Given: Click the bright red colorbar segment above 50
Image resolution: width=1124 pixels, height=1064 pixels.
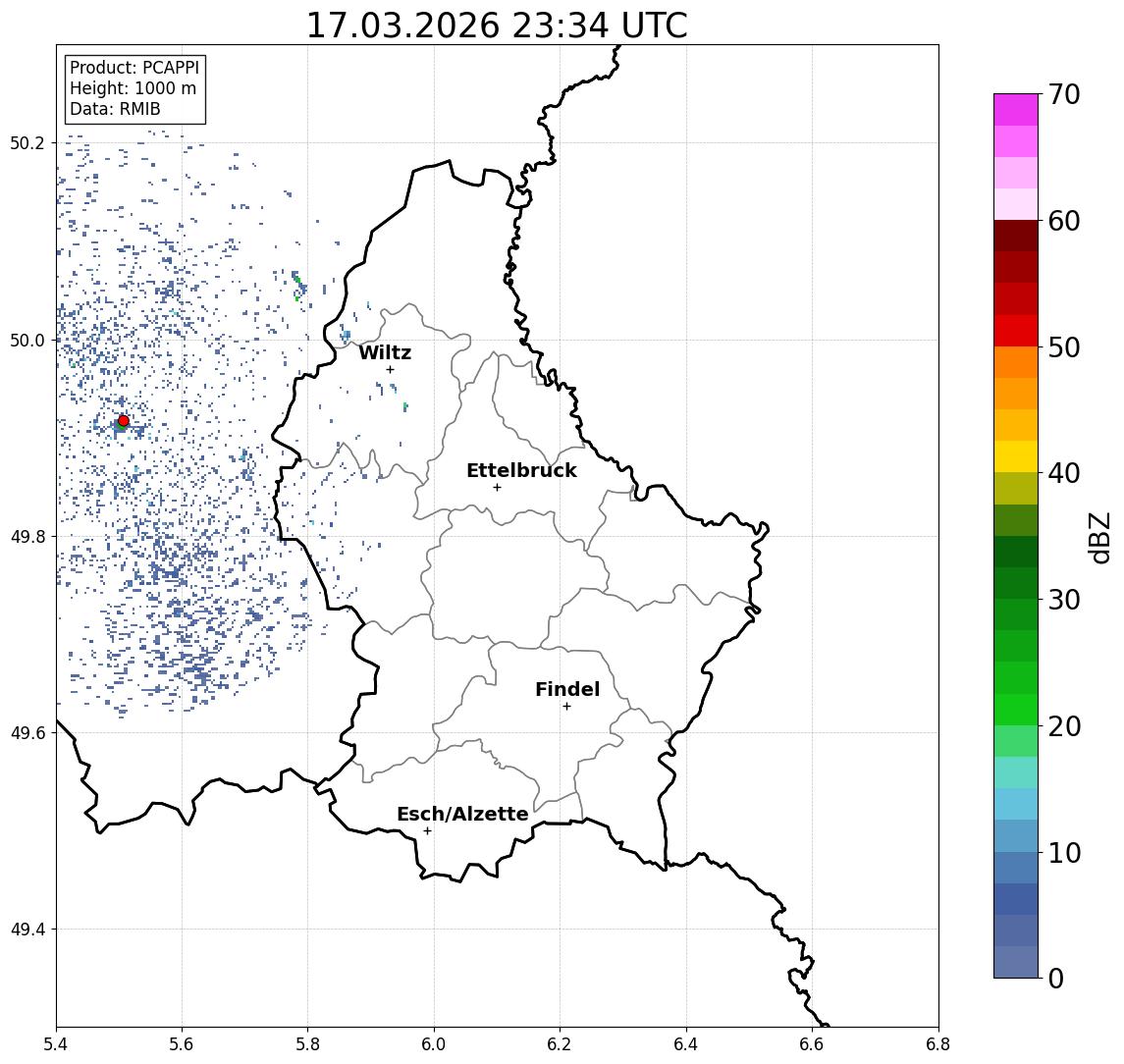Looking at the screenshot, I should [x=1016, y=331].
